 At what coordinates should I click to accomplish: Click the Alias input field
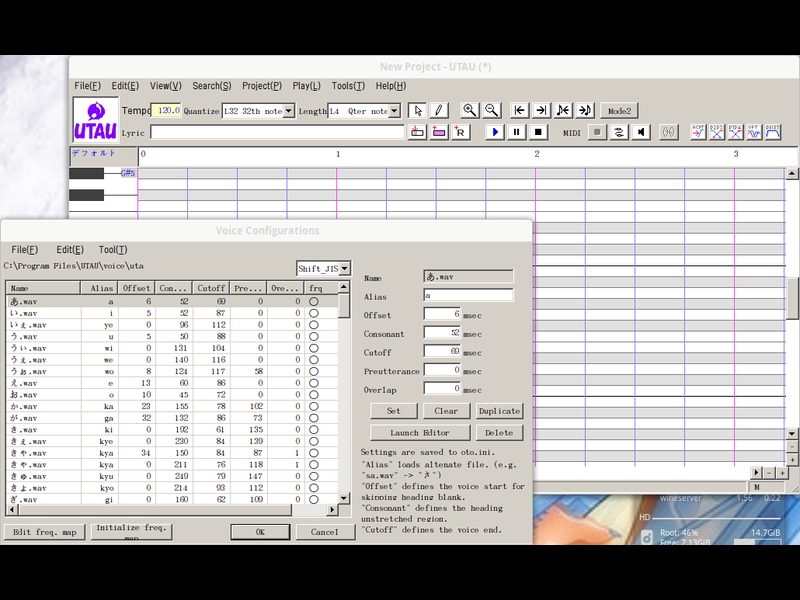468,296
